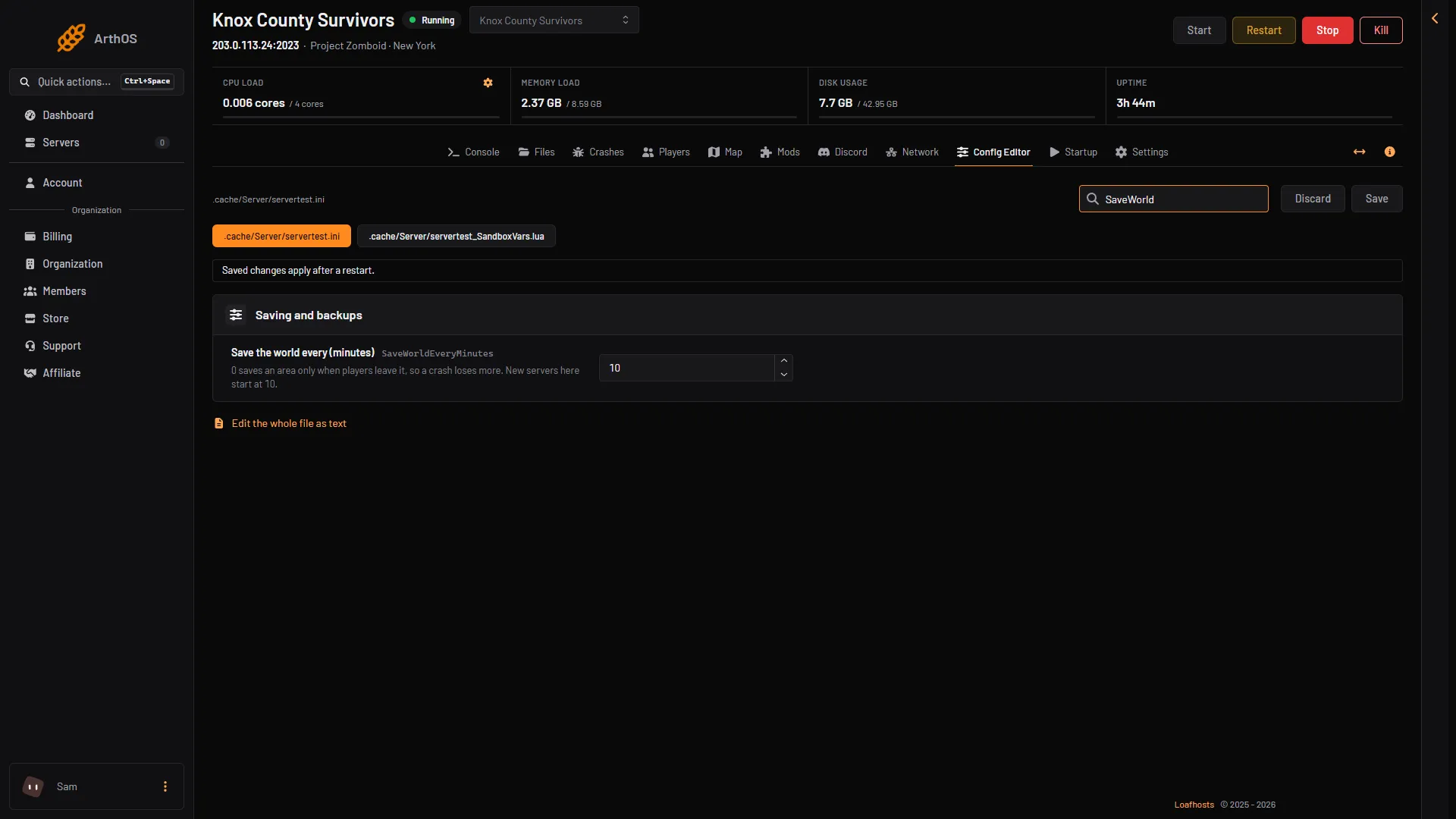Click the Saving and backups section header
Viewport: 1456px width, 819px height.
tap(807, 315)
